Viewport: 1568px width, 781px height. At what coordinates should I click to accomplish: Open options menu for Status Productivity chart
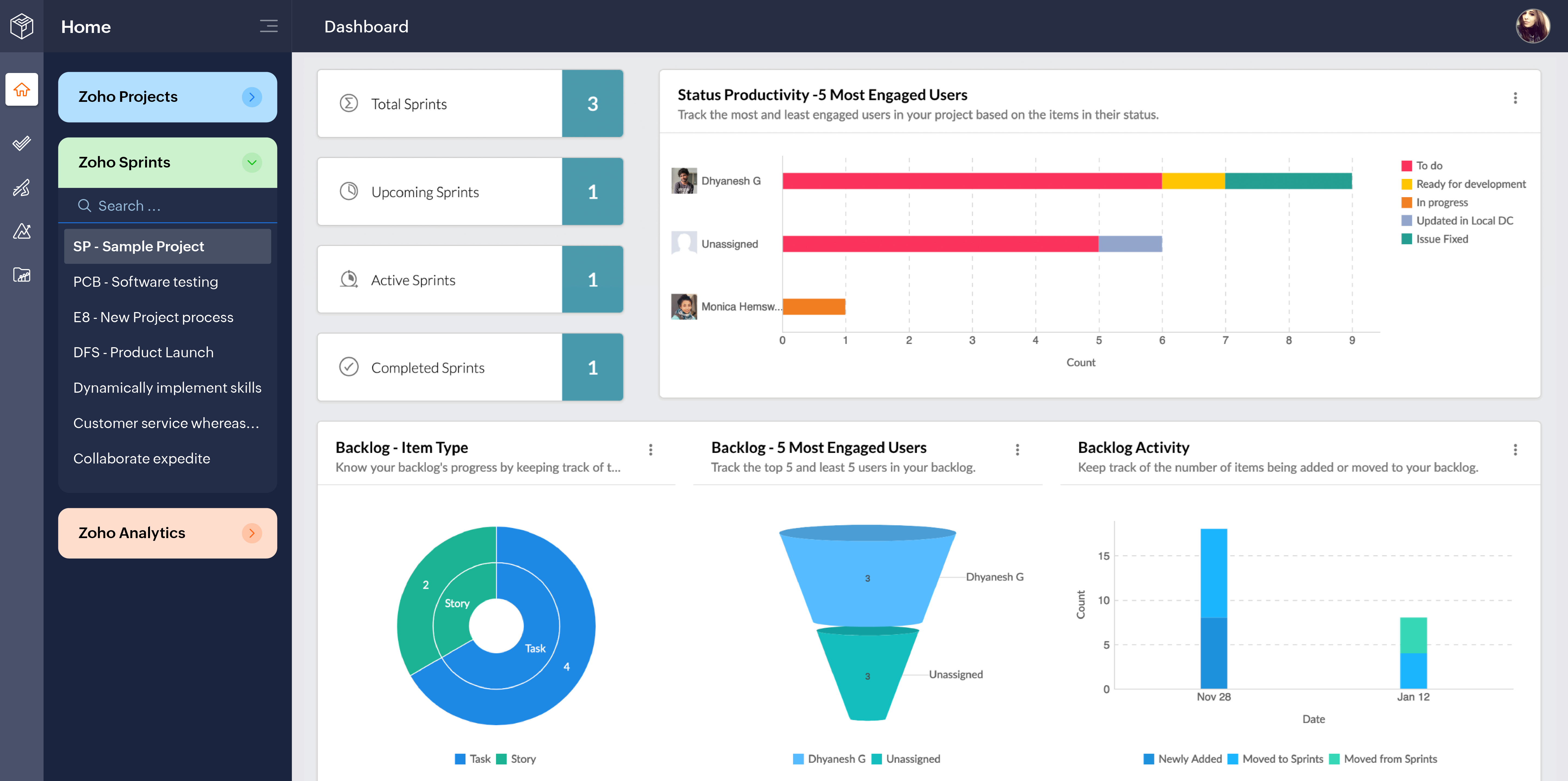(1515, 98)
